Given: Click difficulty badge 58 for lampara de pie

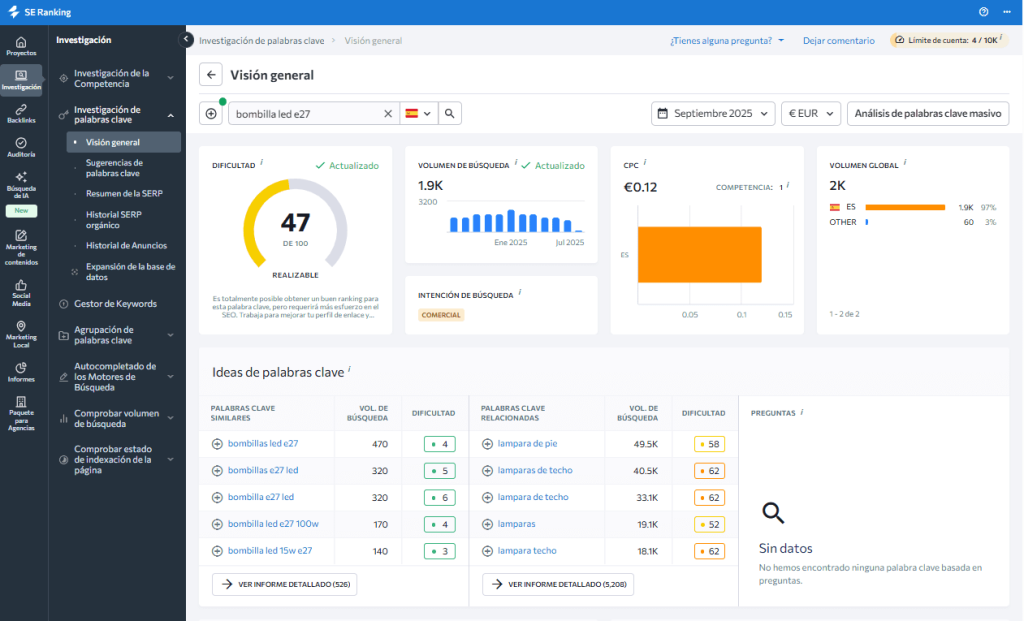Looking at the screenshot, I should (709, 444).
